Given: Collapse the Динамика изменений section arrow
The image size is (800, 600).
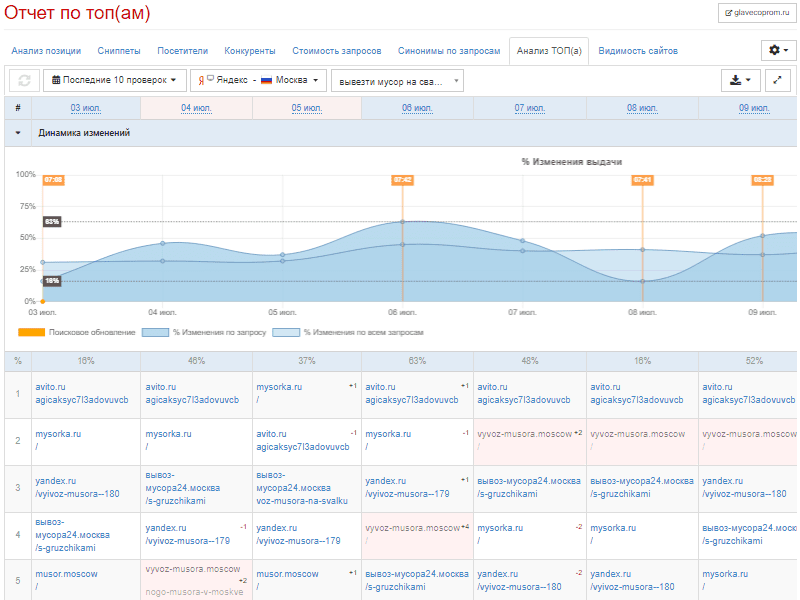Looking at the screenshot, I should pyautogui.click(x=18, y=133).
